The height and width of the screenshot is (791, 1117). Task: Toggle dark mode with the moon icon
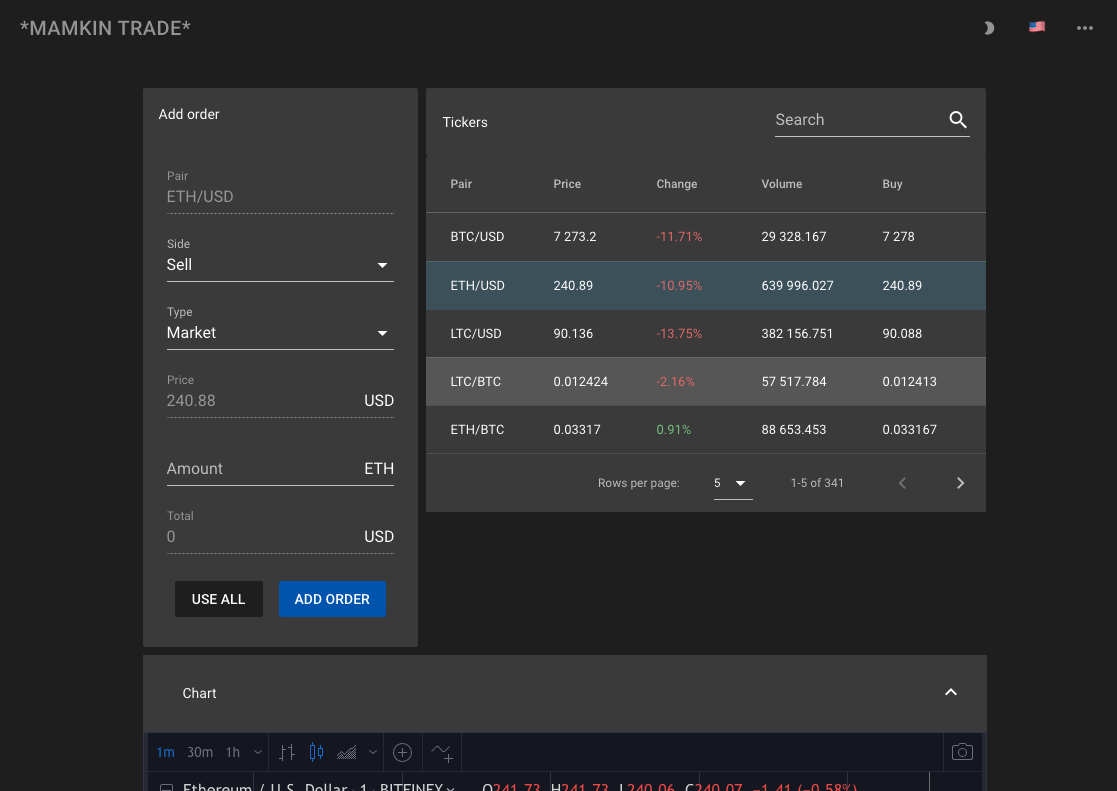coord(988,28)
